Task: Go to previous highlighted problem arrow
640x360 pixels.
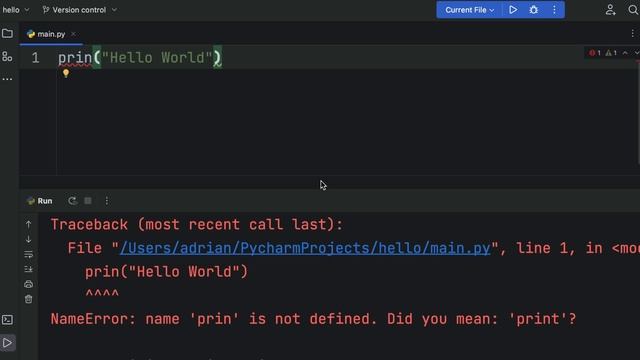Action: click(x=625, y=53)
